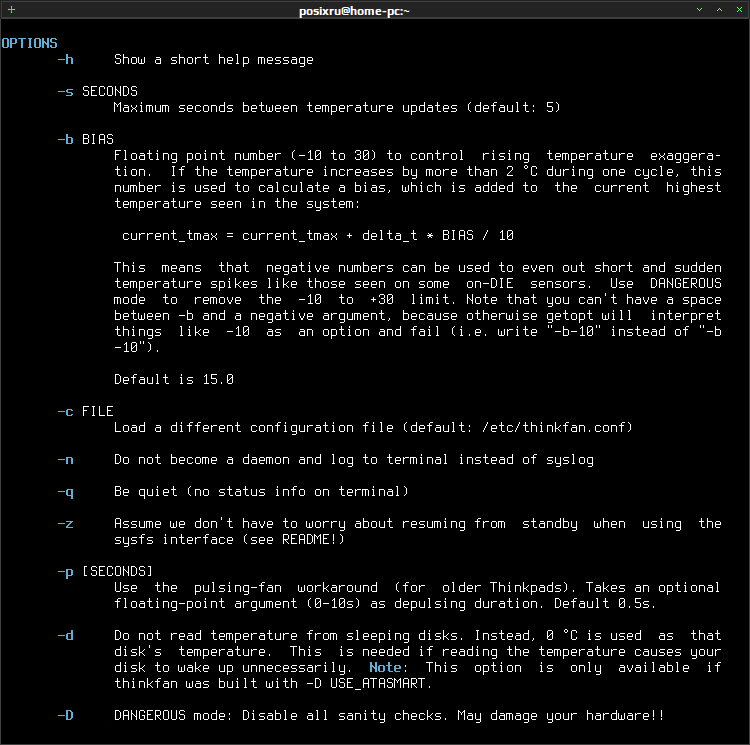
Task: Maximize the terminal with the up chevron
Action: (719, 10)
